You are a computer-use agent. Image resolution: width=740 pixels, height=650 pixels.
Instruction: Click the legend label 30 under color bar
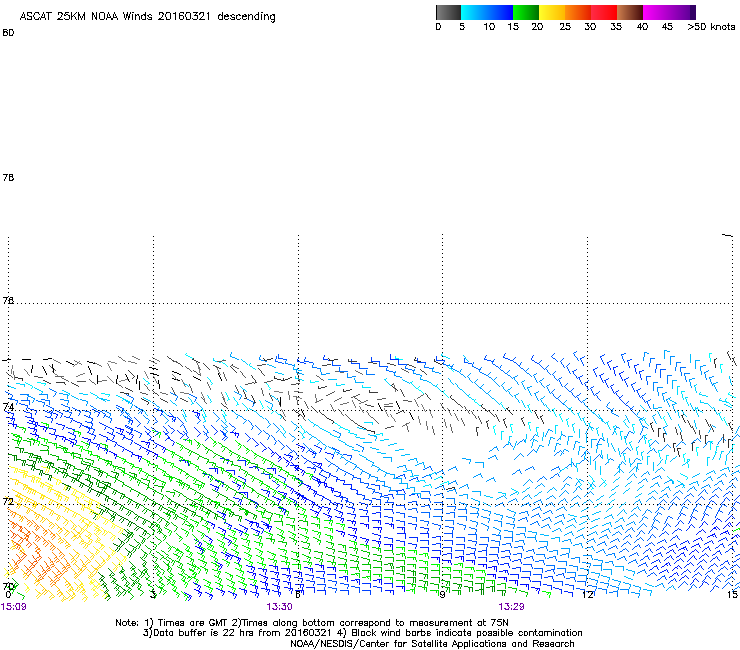click(x=590, y=27)
